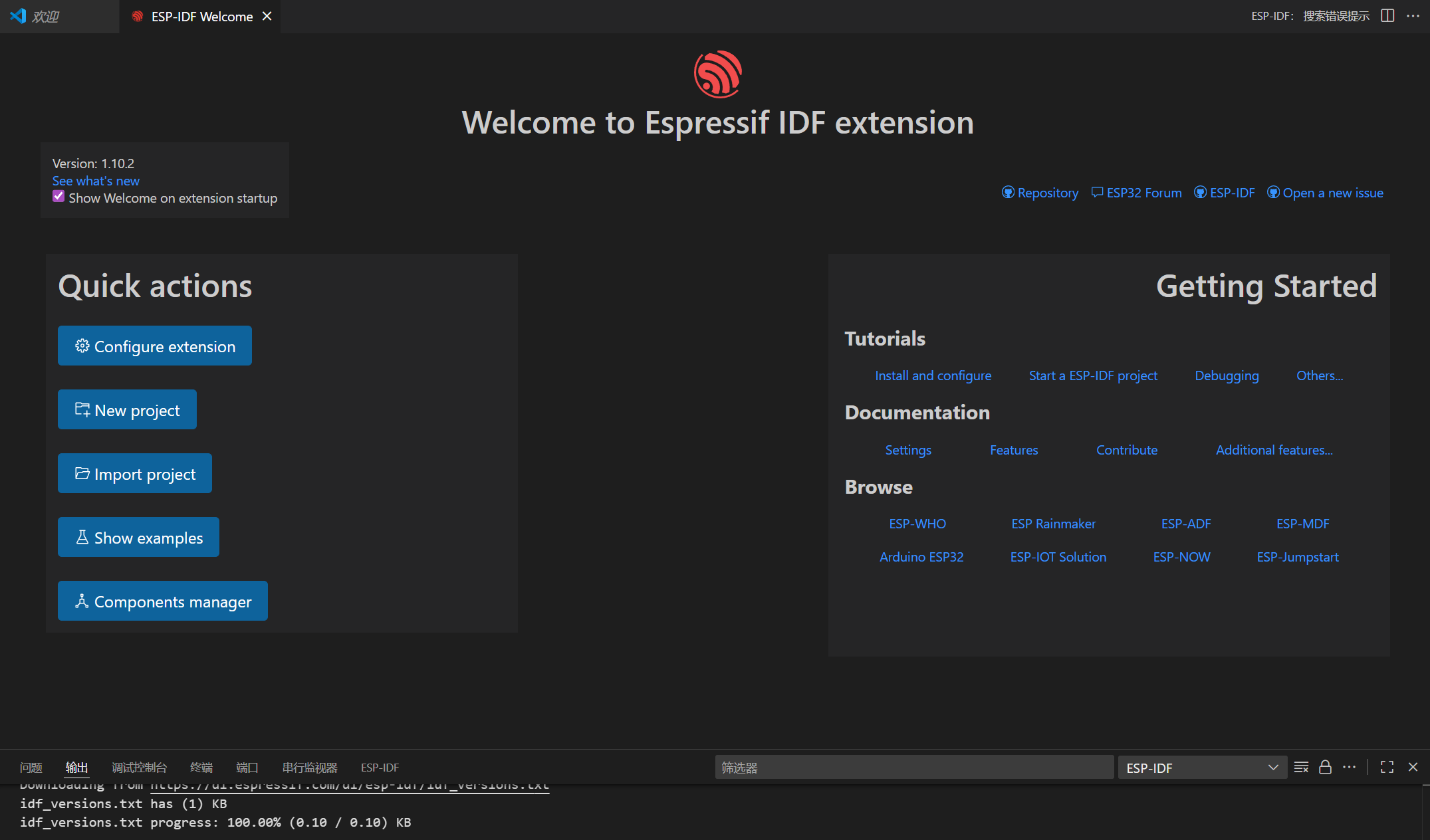This screenshot has width=1430, height=840.
Task: Focus the 筛选器 filter input field
Action: (x=914, y=768)
